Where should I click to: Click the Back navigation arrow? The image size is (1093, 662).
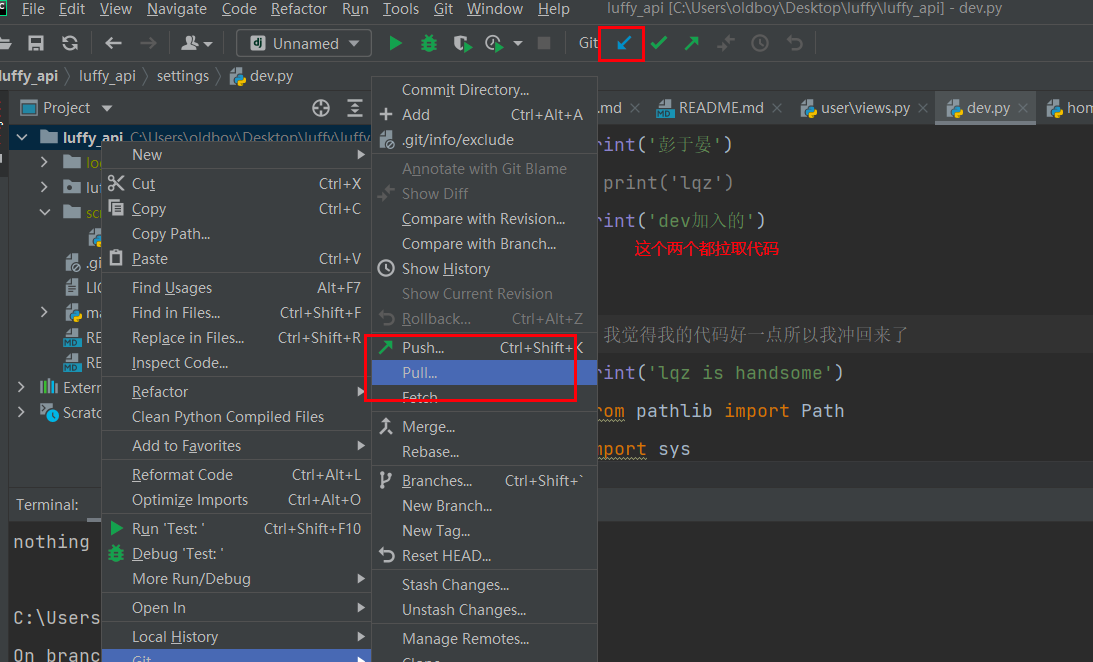pyautogui.click(x=113, y=43)
